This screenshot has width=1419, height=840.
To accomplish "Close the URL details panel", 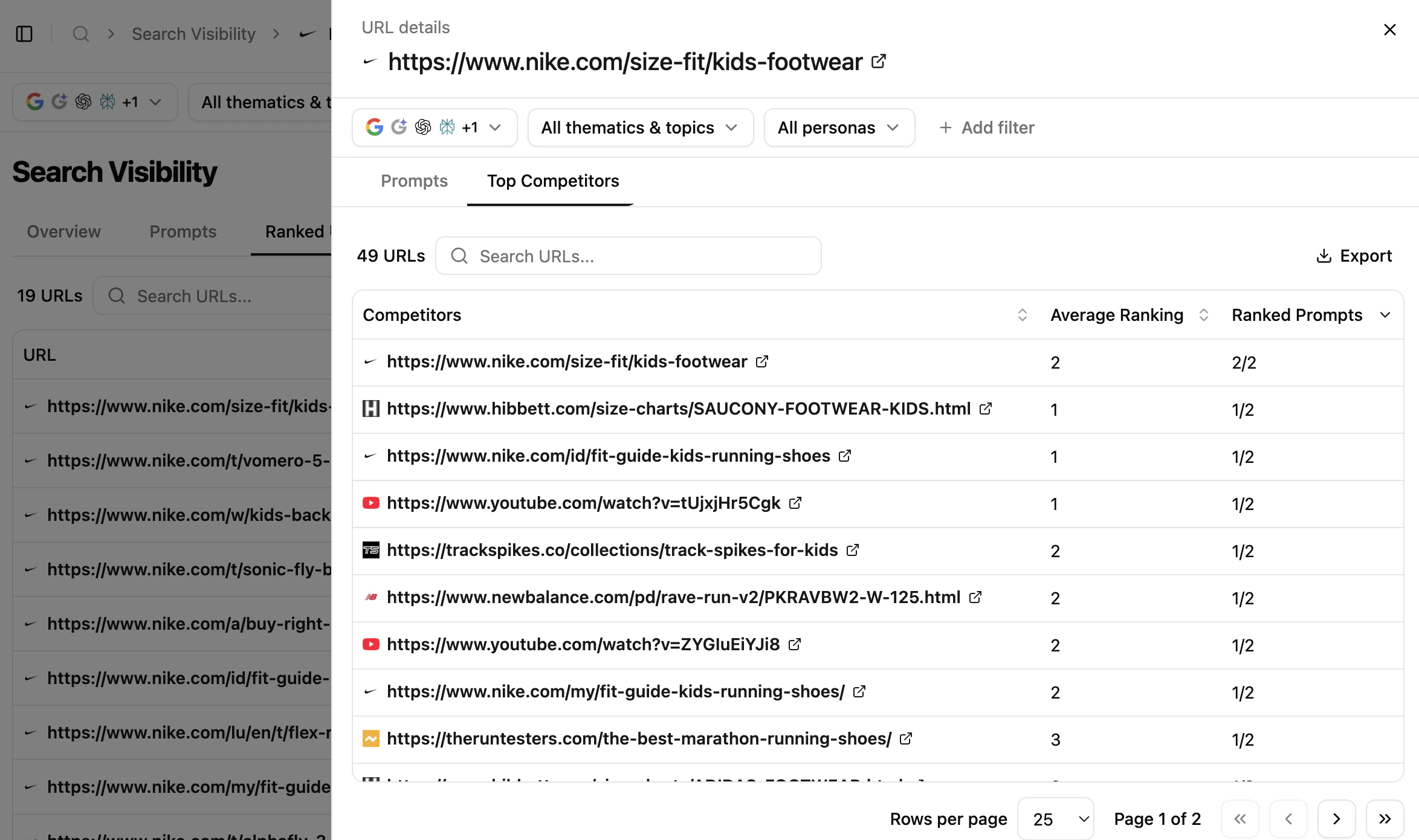I will click(x=1389, y=30).
